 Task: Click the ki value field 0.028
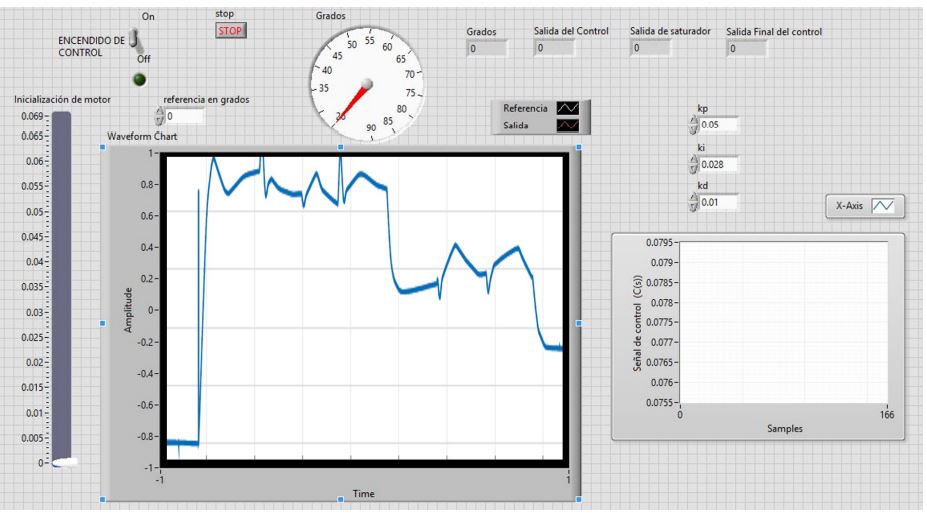[x=718, y=164]
